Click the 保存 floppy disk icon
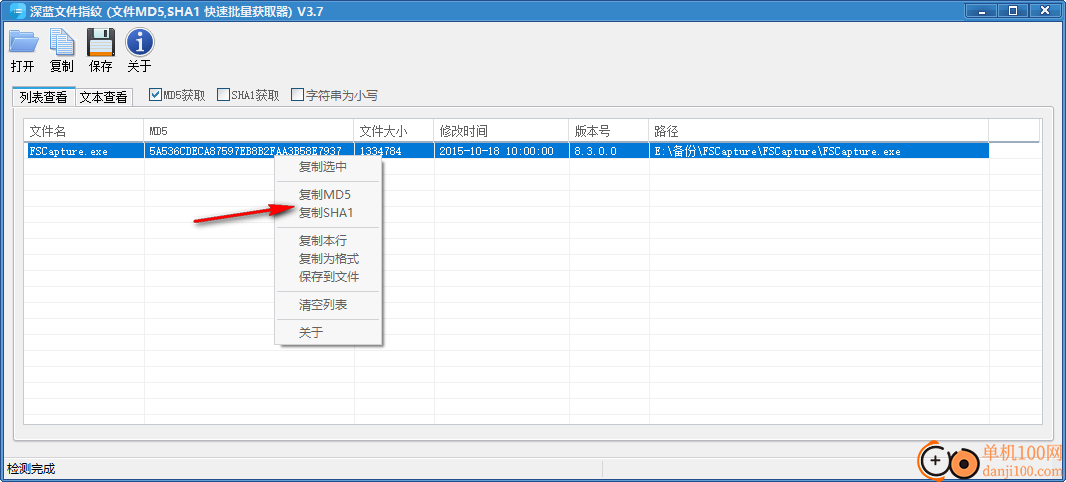Viewport: 1066px width, 482px height. 101,43
